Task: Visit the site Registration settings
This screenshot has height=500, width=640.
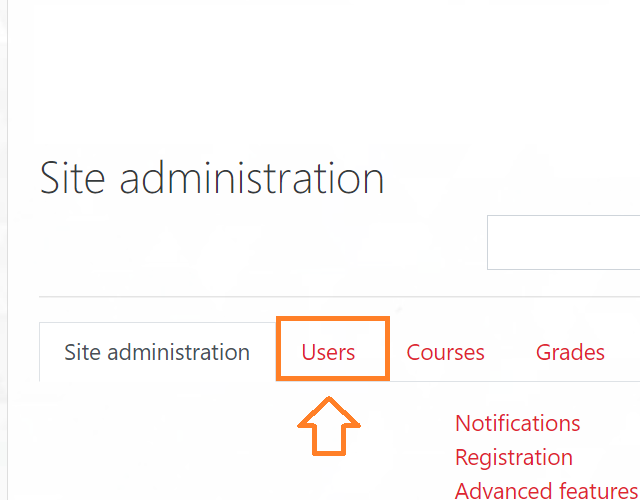Action: (513, 457)
